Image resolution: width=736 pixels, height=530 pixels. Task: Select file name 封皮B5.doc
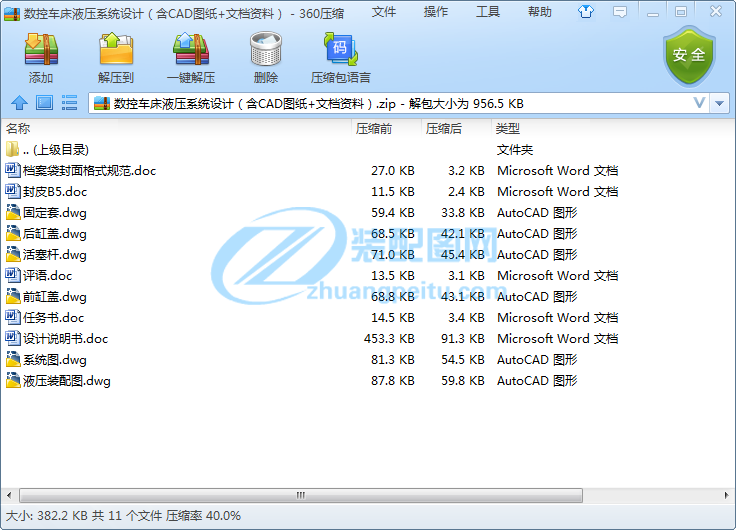55,192
